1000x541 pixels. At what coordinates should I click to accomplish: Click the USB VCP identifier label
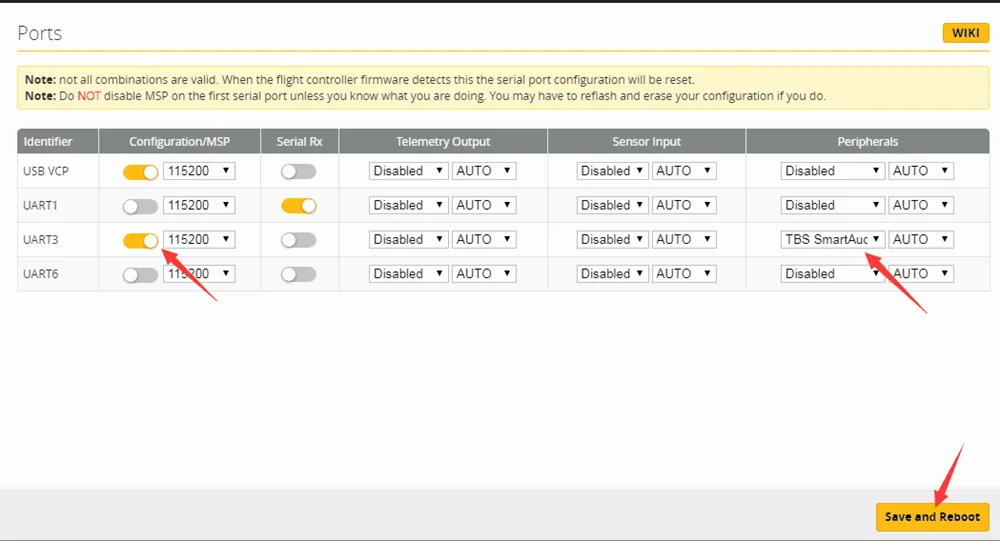(46, 172)
